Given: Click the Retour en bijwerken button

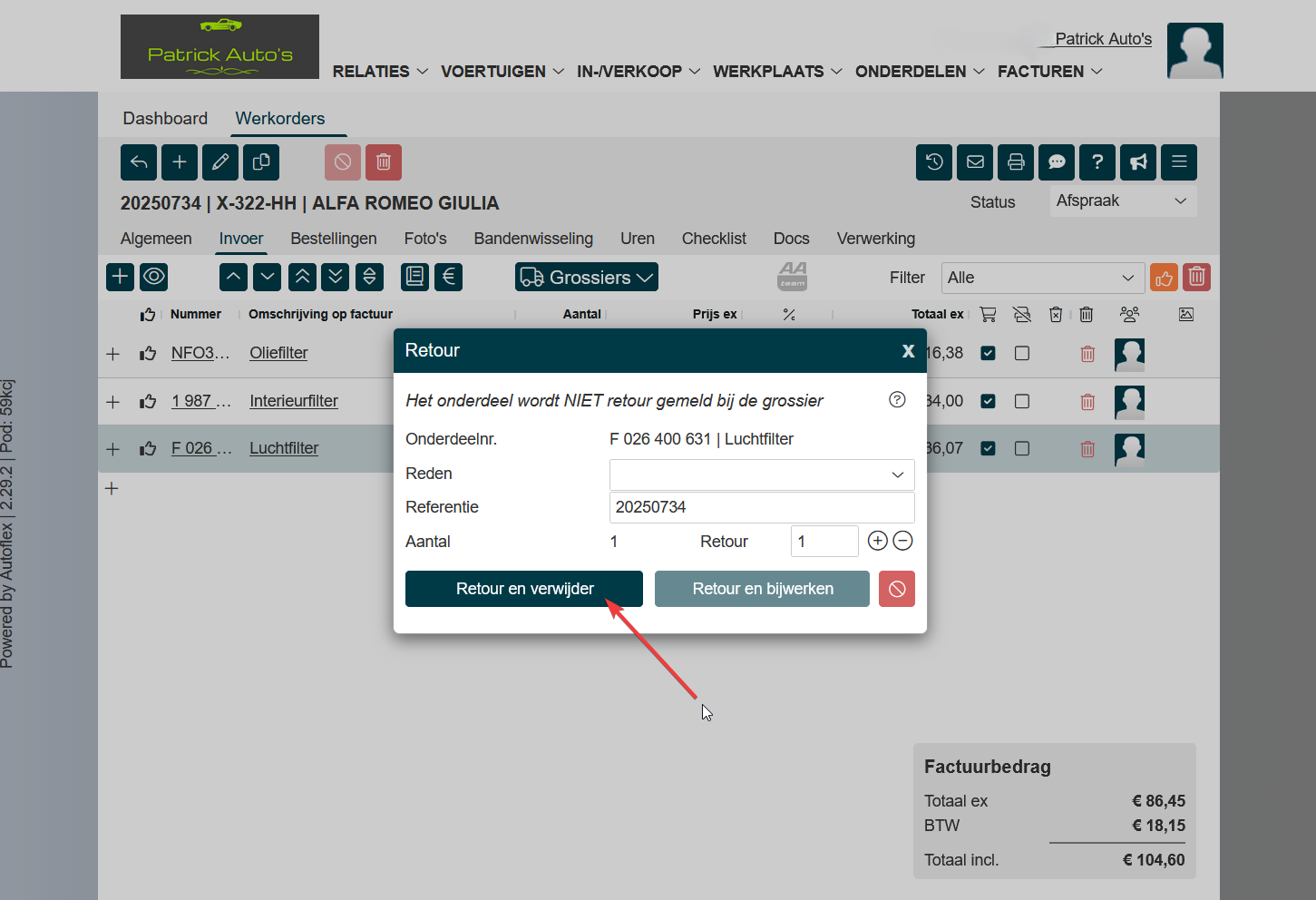Looking at the screenshot, I should click(762, 589).
